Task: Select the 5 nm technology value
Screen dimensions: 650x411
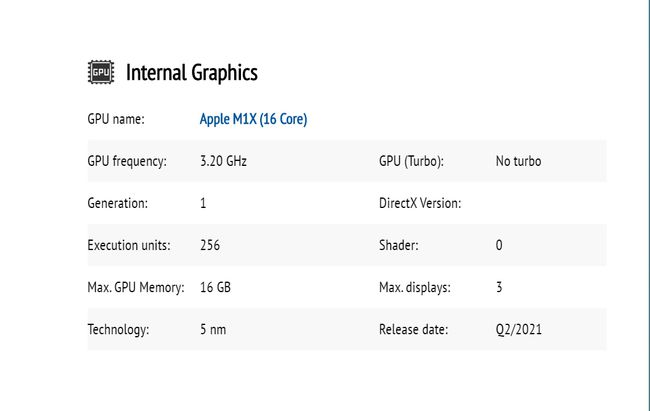Action: (212, 329)
